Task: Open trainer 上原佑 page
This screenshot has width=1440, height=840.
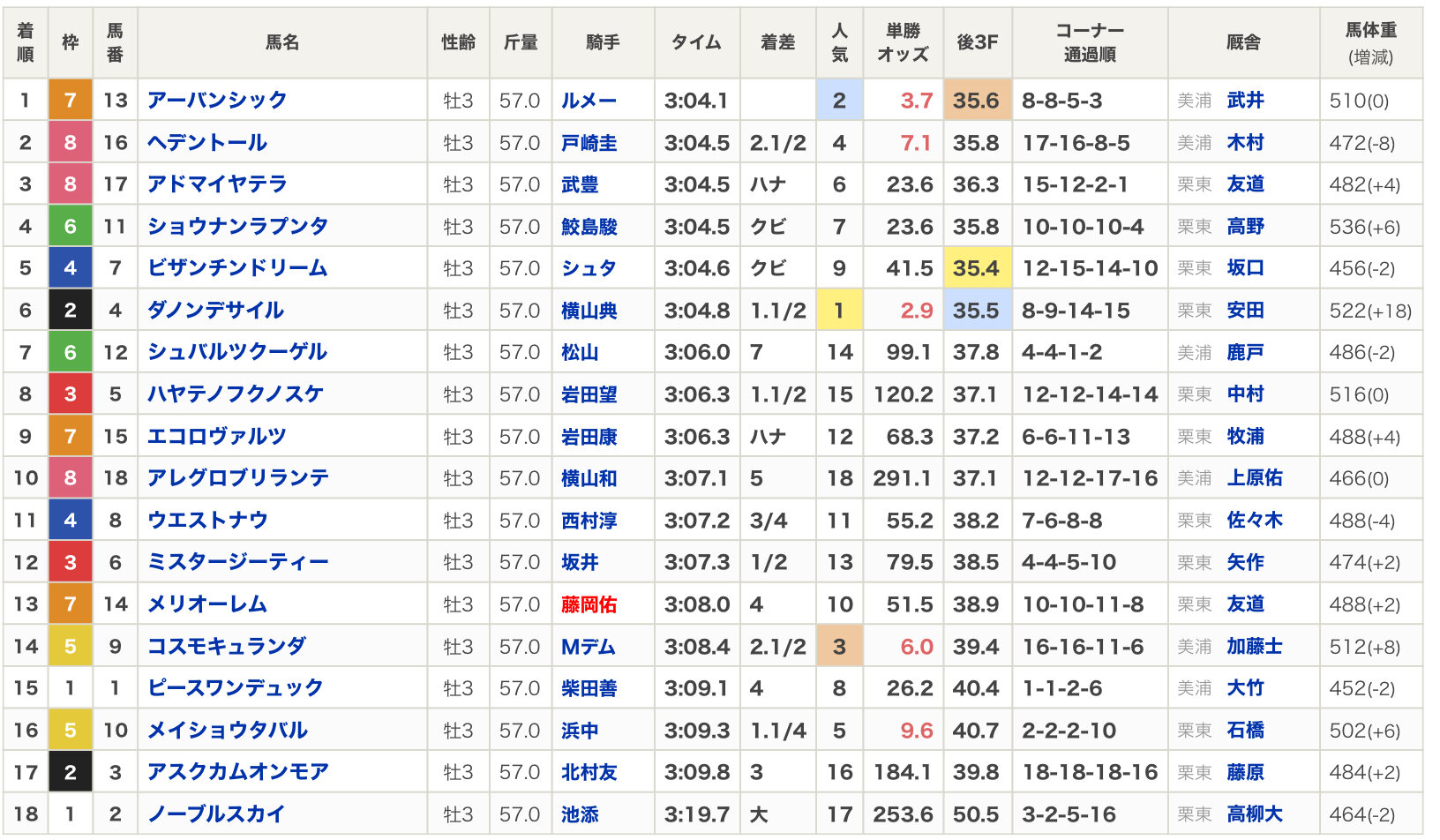Action: 1254,478
